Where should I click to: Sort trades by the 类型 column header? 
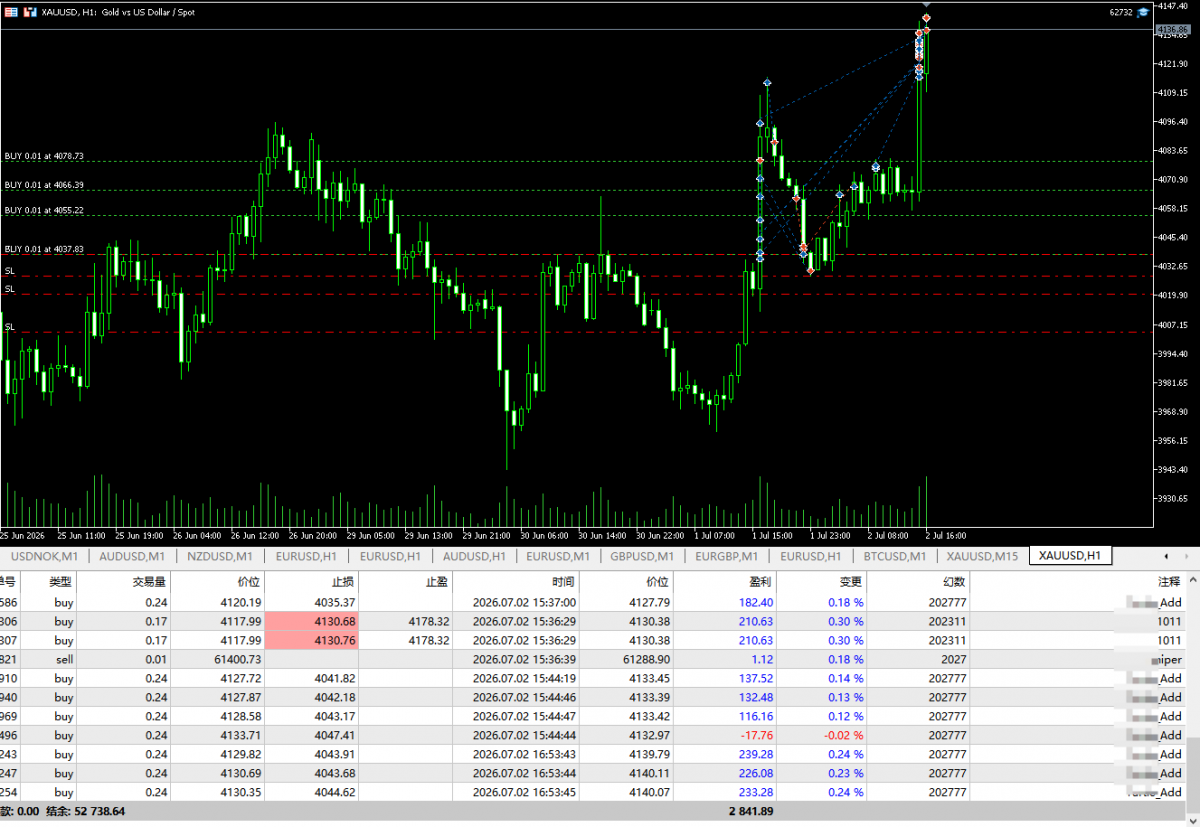(x=61, y=581)
